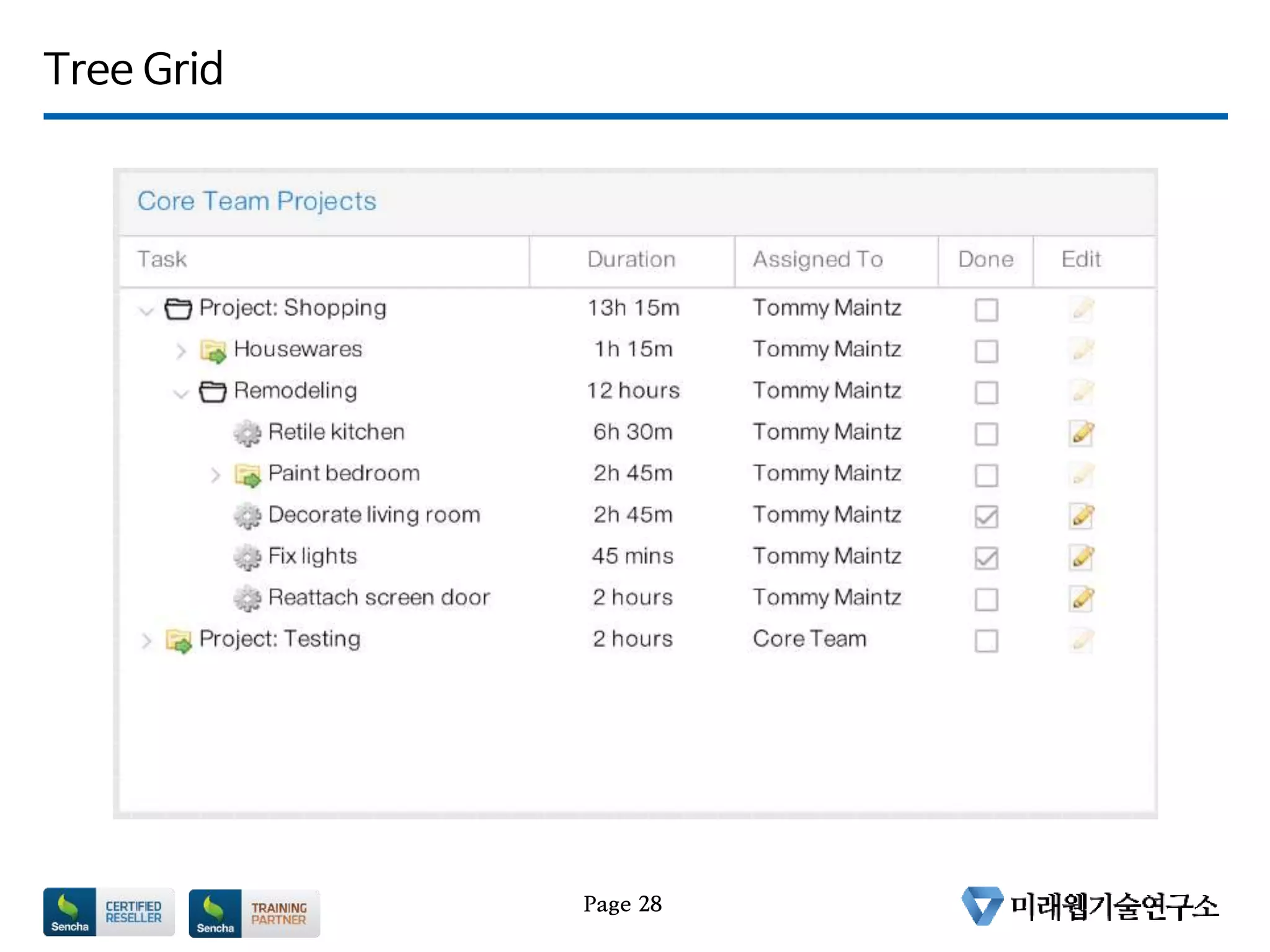Click the pencil edit icon for Retile kitchen
The width and height of the screenshot is (1270, 952).
point(1081,433)
